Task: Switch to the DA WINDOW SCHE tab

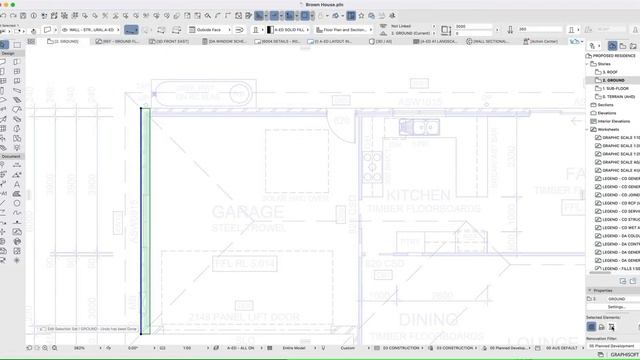Action: point(224,41)
